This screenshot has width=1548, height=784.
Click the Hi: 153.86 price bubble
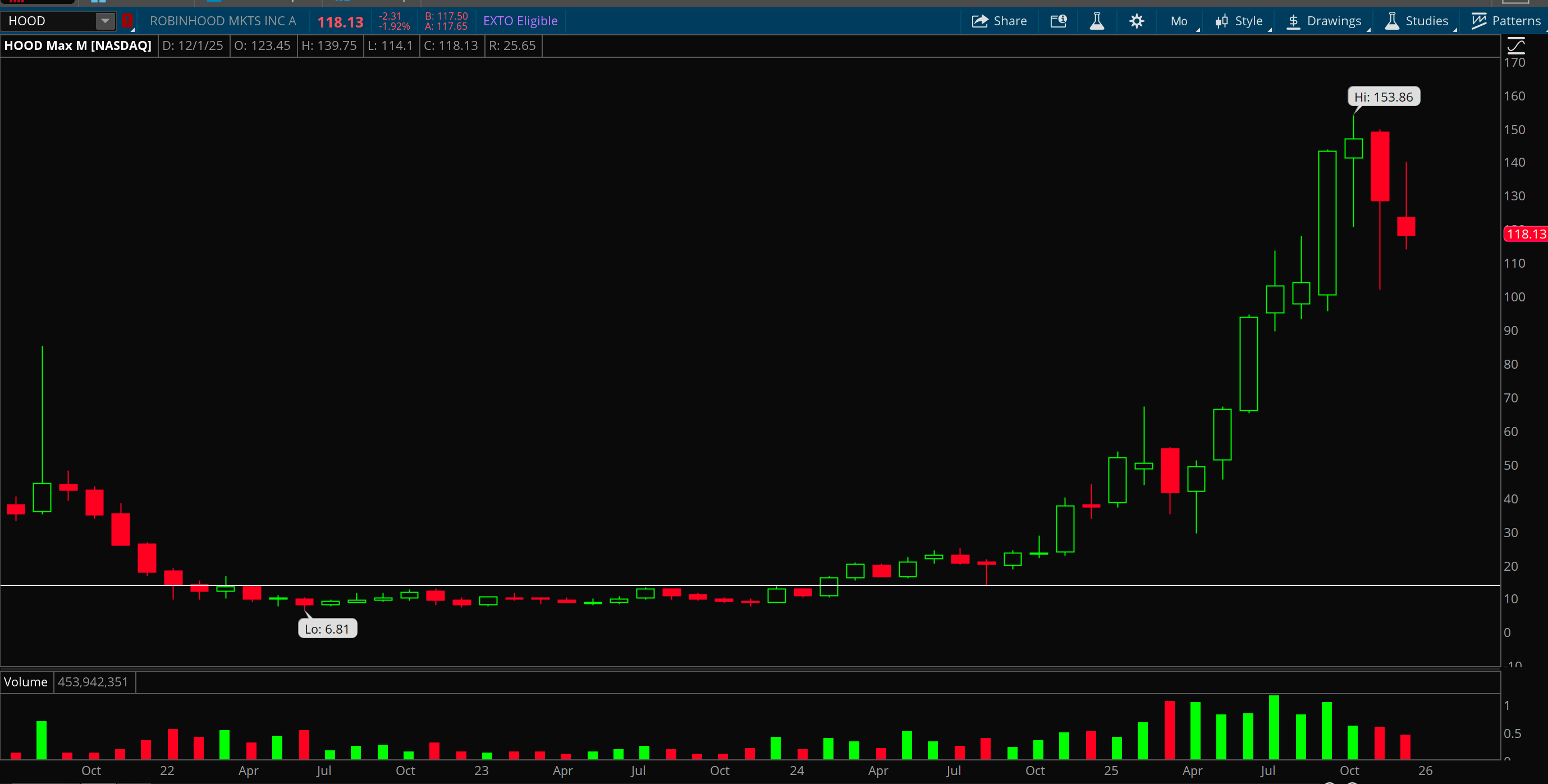1384,97
